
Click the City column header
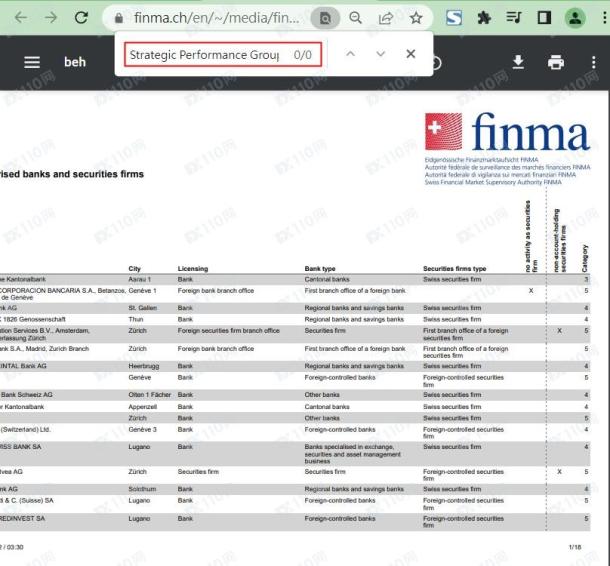tap(134, 269)
